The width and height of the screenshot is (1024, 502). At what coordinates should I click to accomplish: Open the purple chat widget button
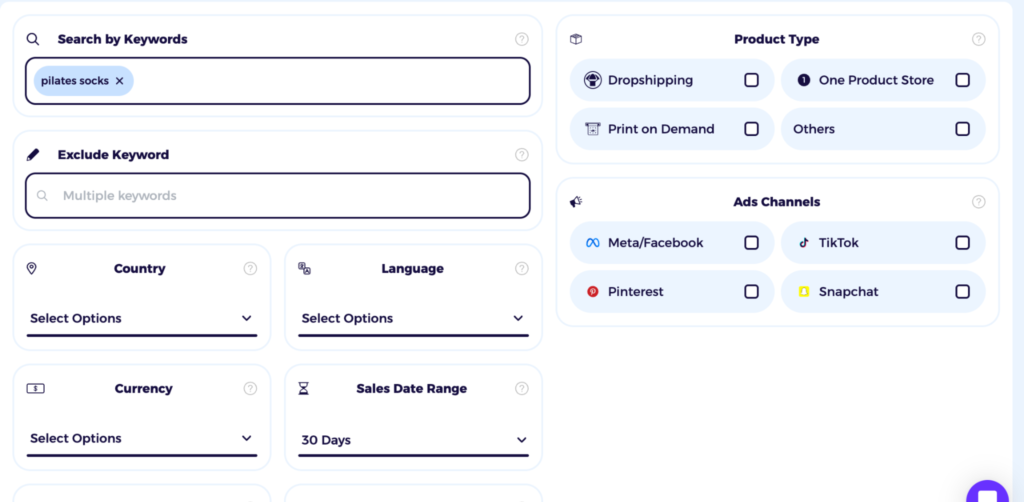(x=987, y=491)
